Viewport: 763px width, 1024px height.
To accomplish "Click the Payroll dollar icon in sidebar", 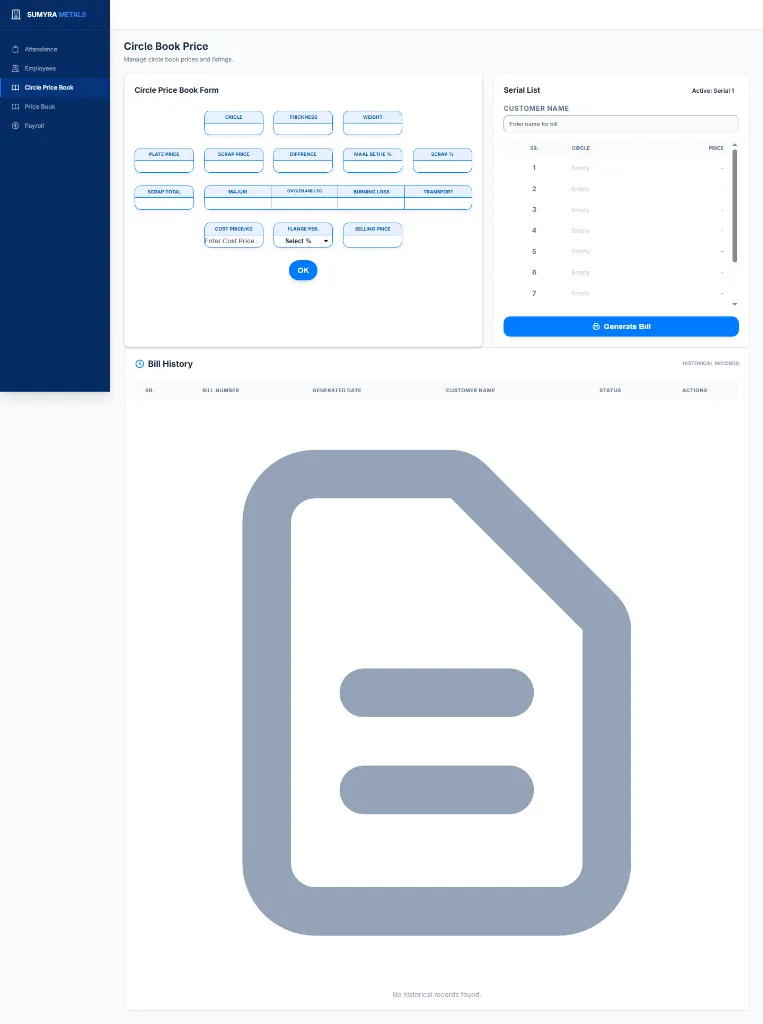I will tap(16, 125).
